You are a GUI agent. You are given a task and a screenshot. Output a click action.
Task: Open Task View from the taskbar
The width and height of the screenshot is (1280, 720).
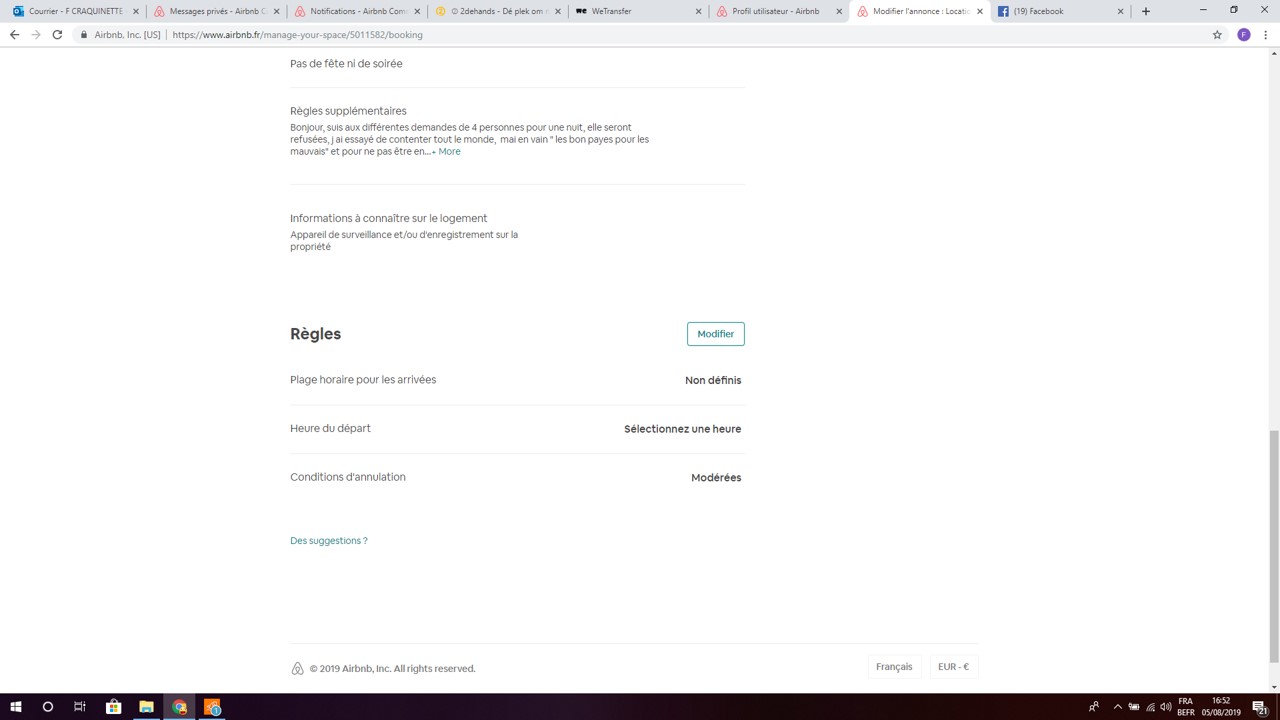coord(78,707)
